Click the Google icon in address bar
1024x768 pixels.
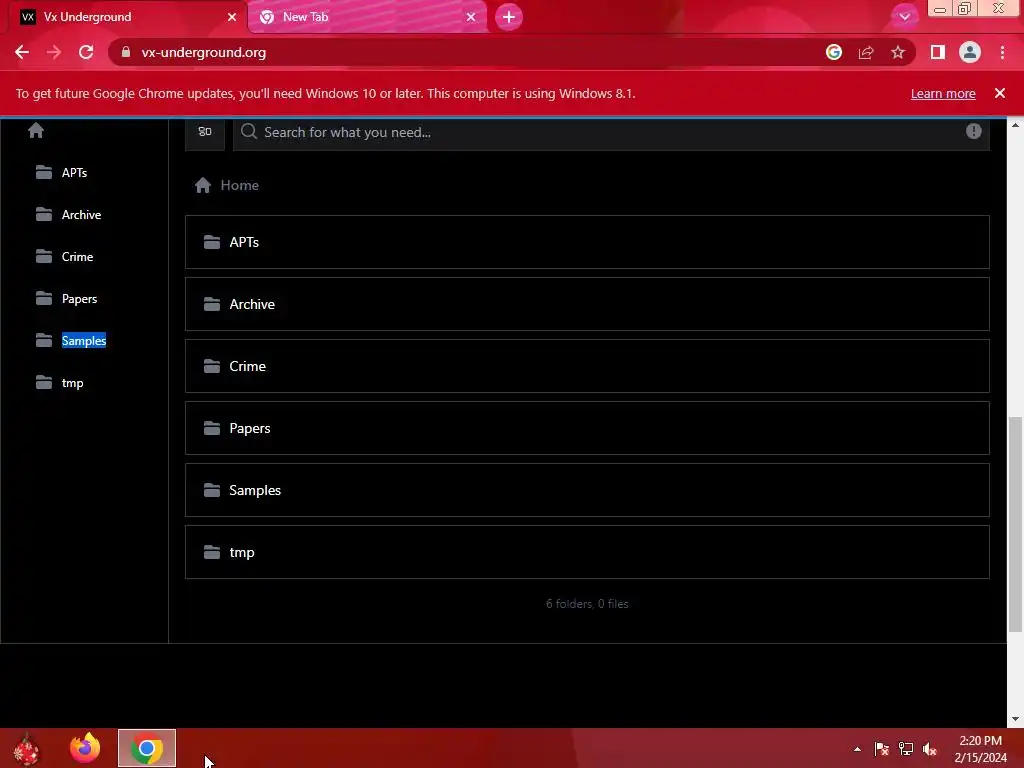click(x=833, y=52)
